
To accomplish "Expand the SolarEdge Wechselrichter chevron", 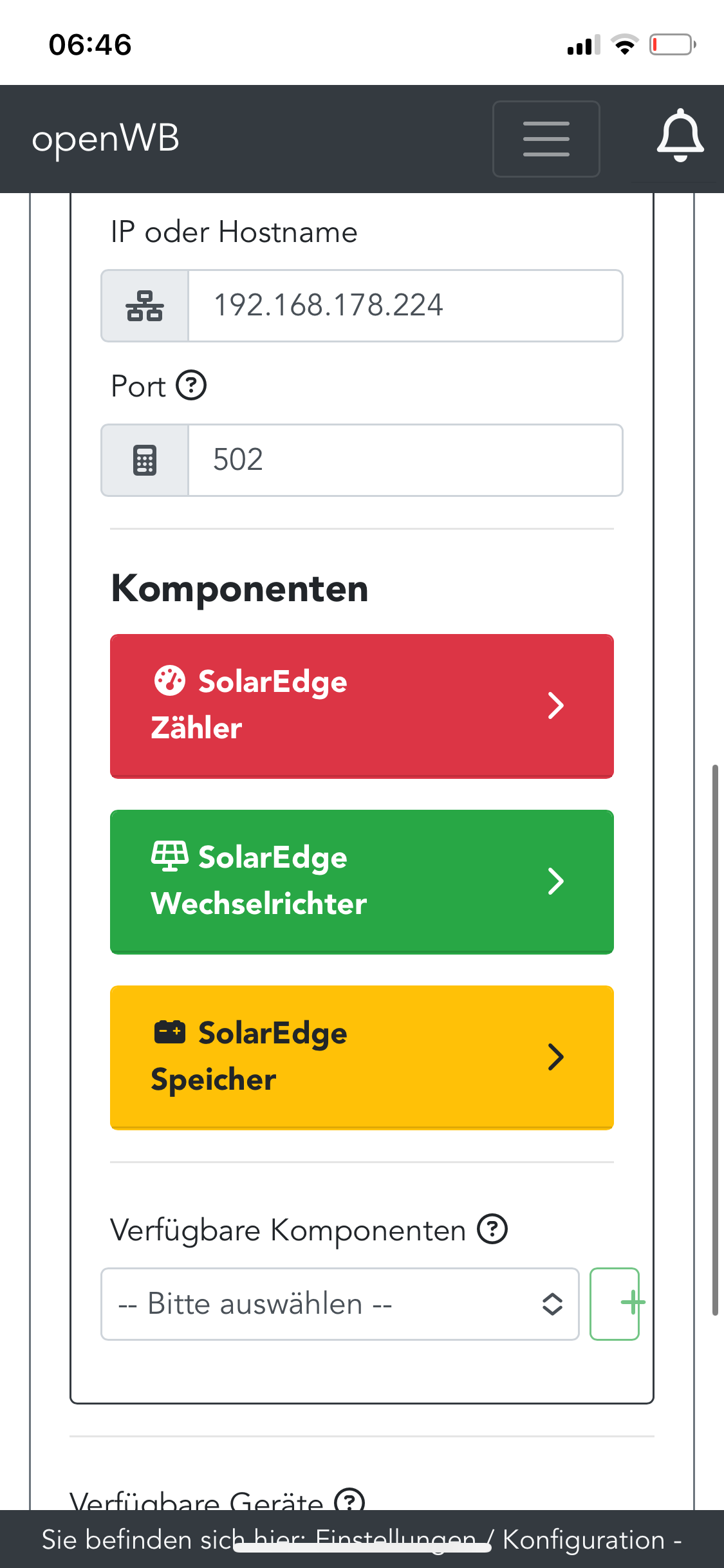I will [x=555, y=881].
